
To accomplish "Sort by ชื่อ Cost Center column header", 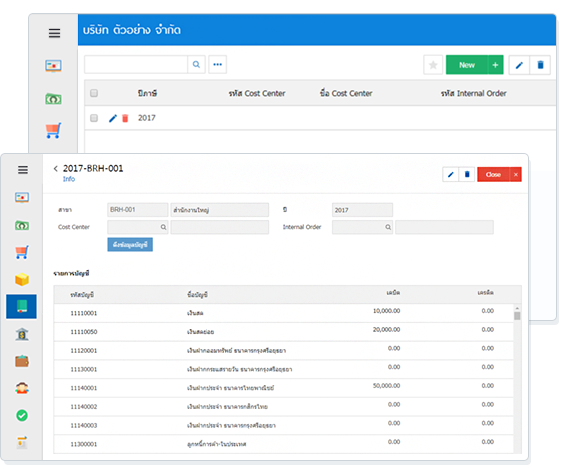I will click(346, 93).
